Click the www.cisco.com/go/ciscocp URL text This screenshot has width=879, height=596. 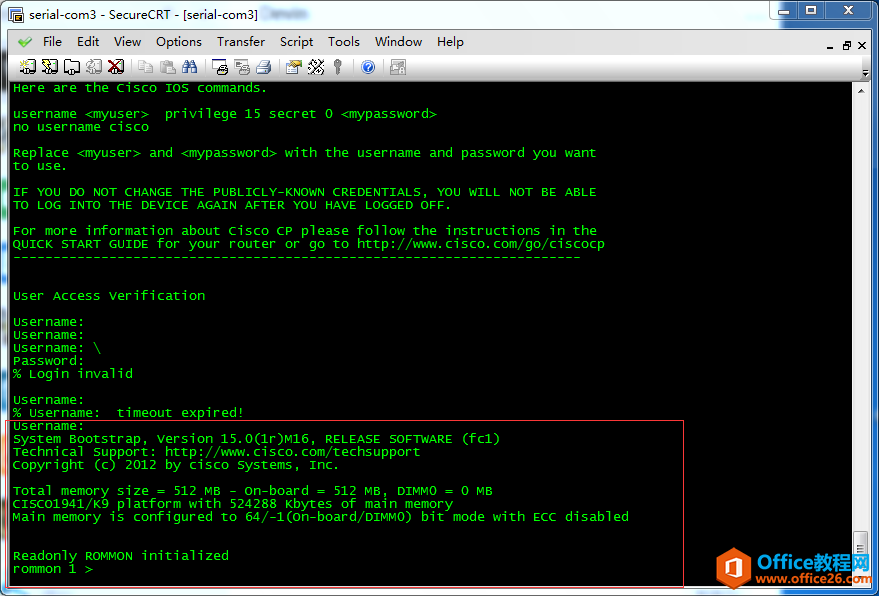coord(481,244)
